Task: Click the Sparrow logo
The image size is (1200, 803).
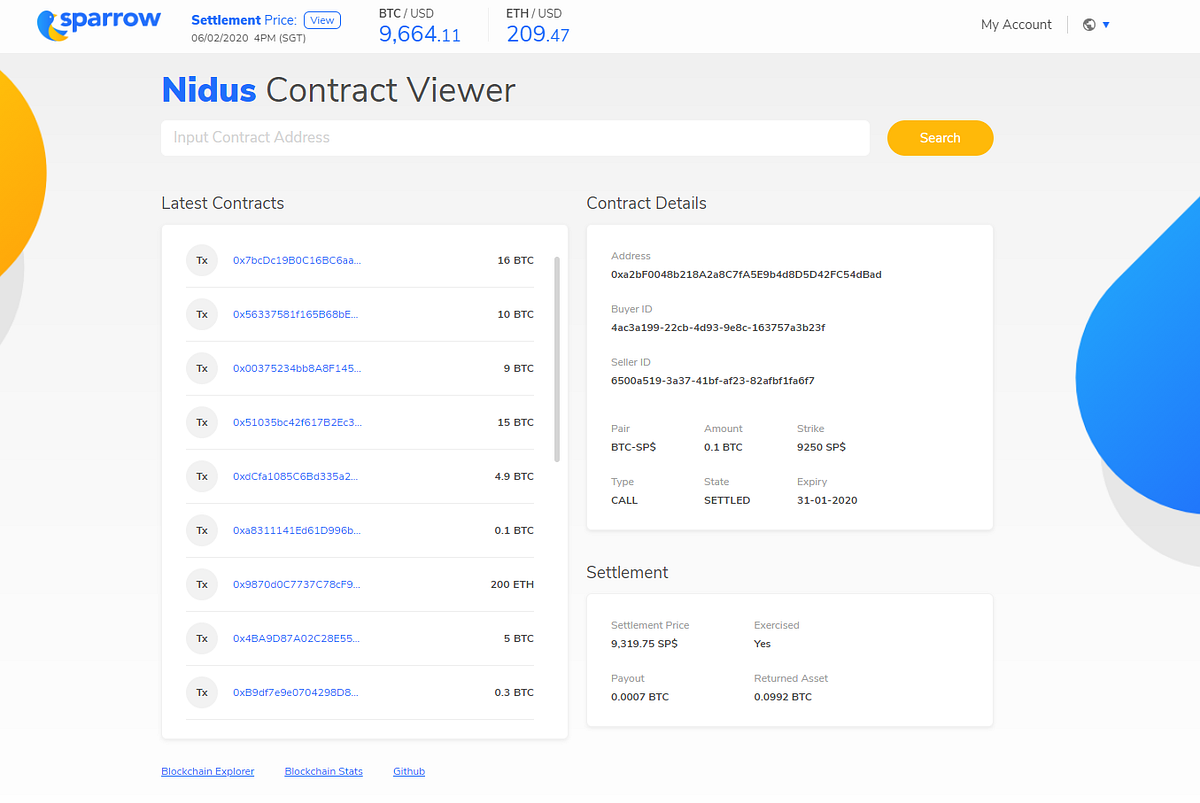Action: (97, 24)
